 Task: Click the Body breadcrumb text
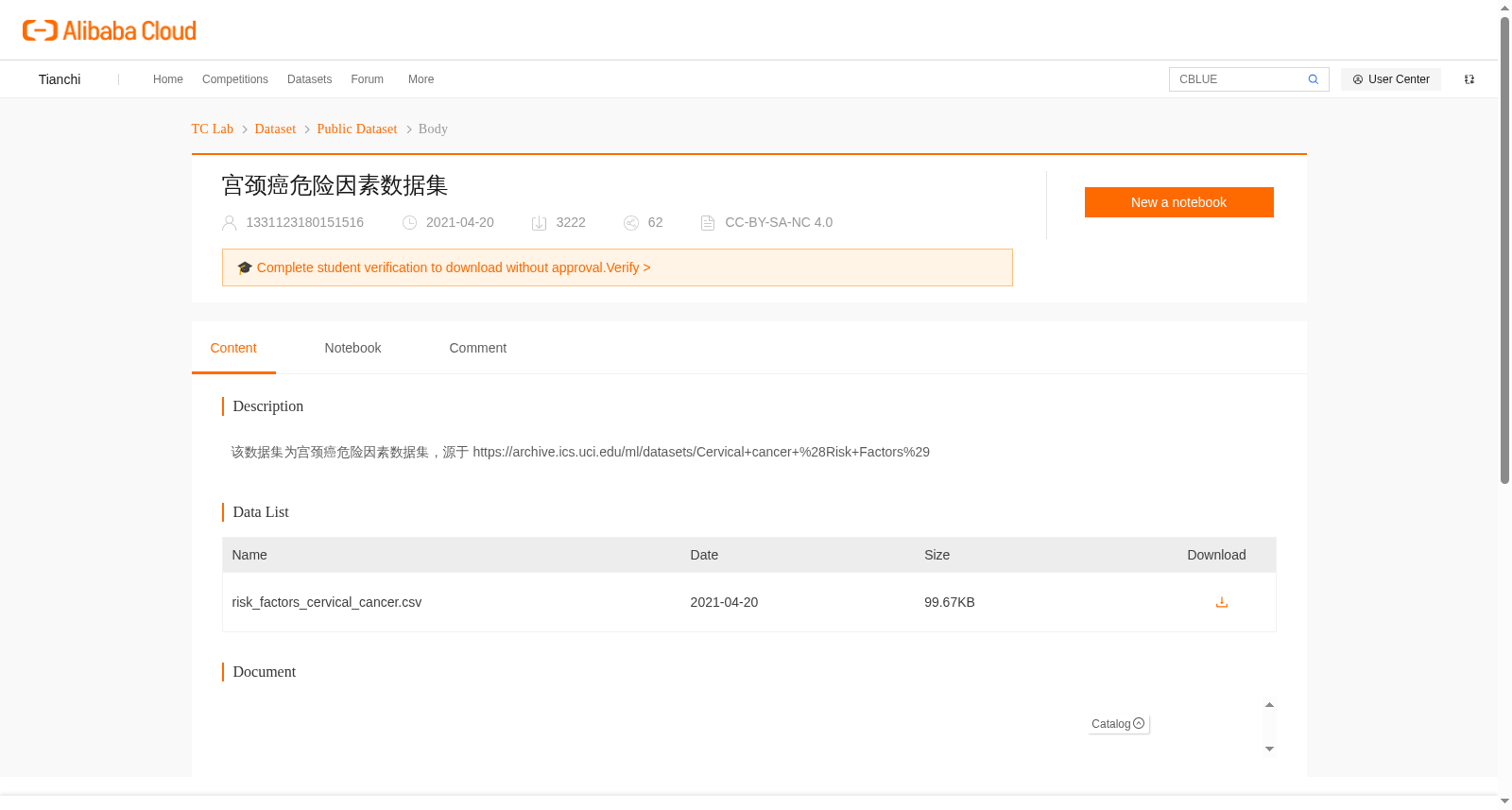[x=433, y=129]
